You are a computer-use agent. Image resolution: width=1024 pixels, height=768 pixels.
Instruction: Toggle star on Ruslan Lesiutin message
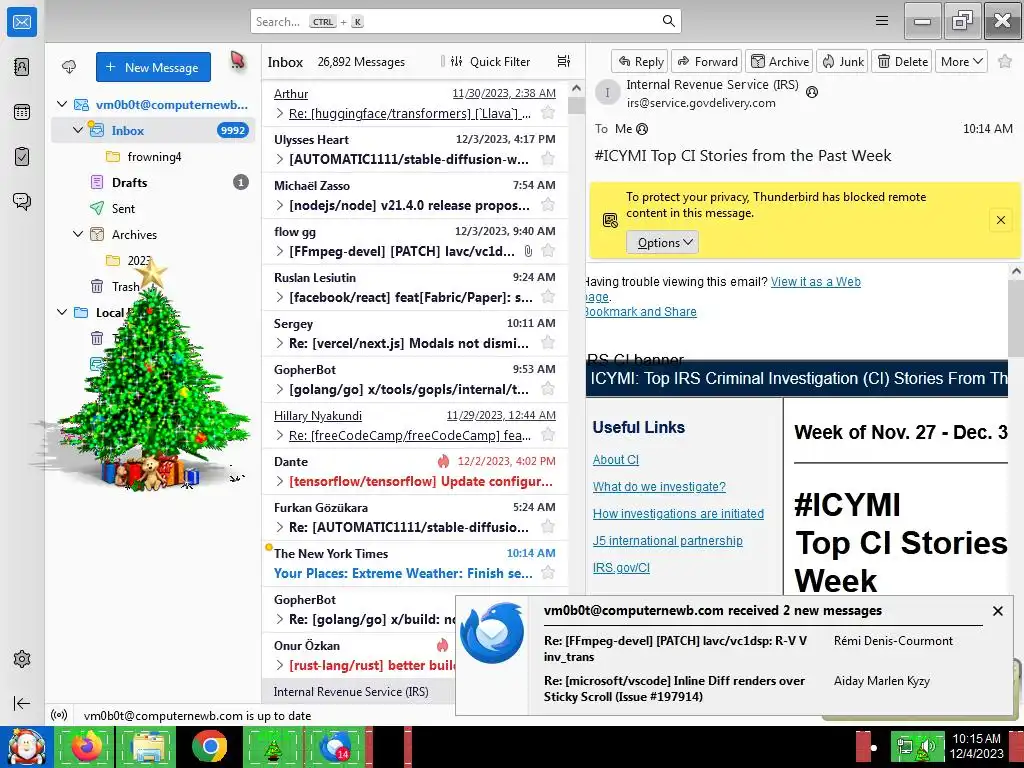coord(549,297)
